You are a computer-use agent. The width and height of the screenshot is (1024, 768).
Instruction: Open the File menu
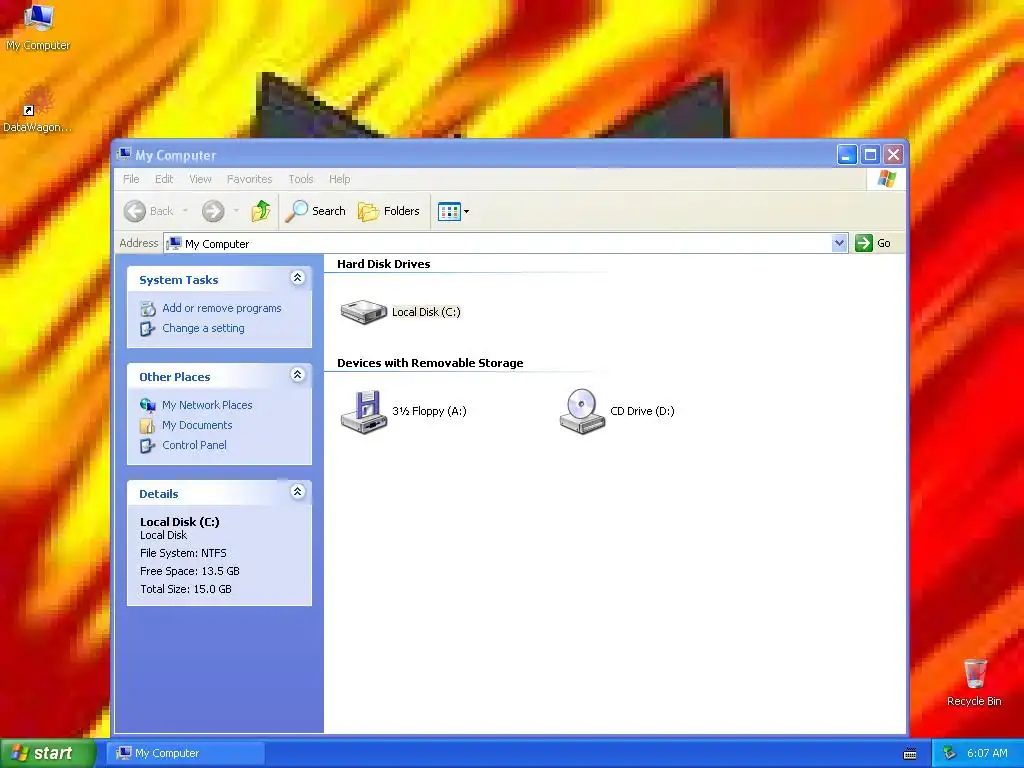point(131,179)
